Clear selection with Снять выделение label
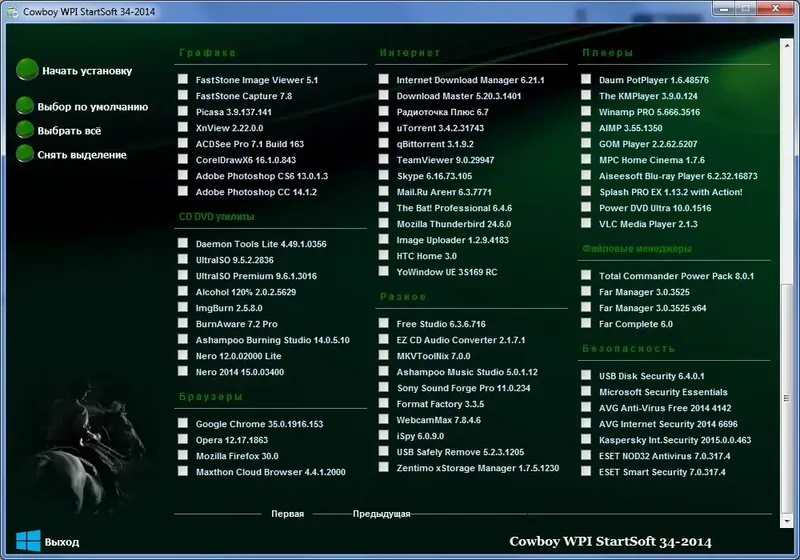 [x=82, y=155]
